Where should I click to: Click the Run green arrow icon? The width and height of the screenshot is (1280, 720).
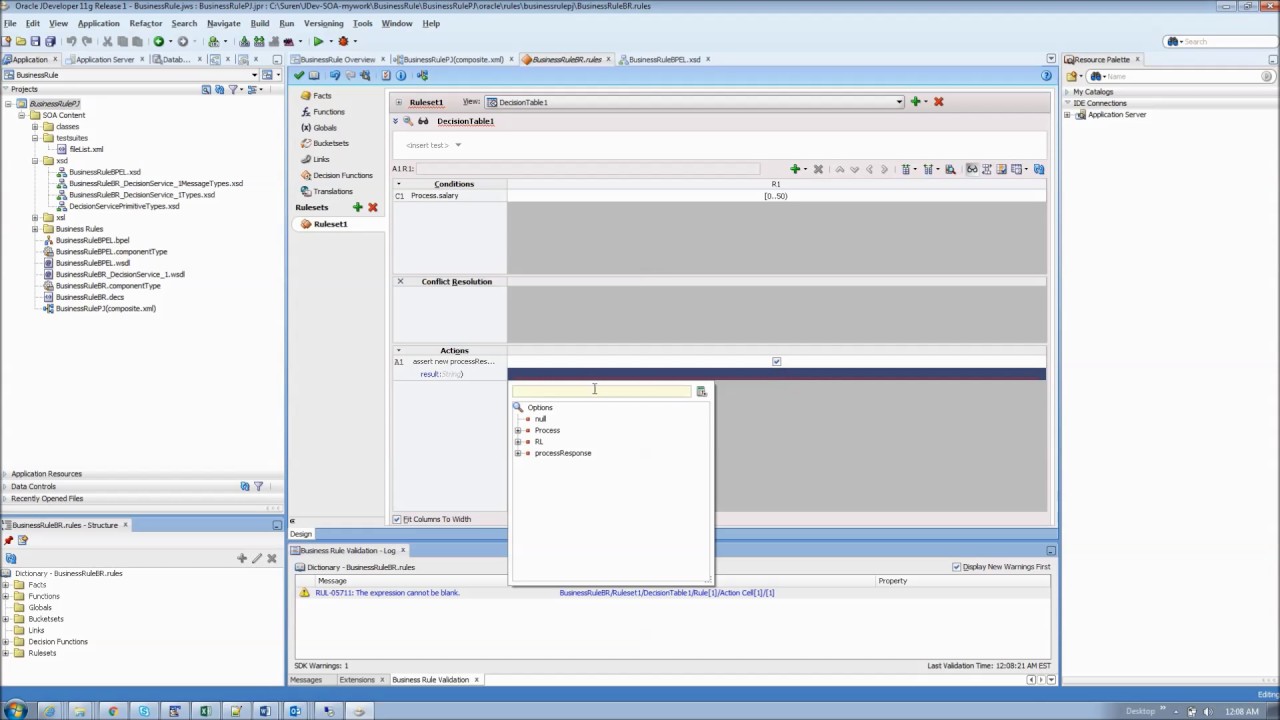318,41
